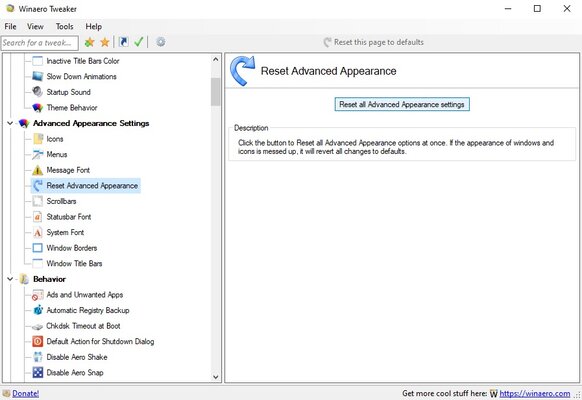This screenshot has height=400, width=582.
Task: Collapse the Advanced Appearance Settings node
Action: [10, 123]
